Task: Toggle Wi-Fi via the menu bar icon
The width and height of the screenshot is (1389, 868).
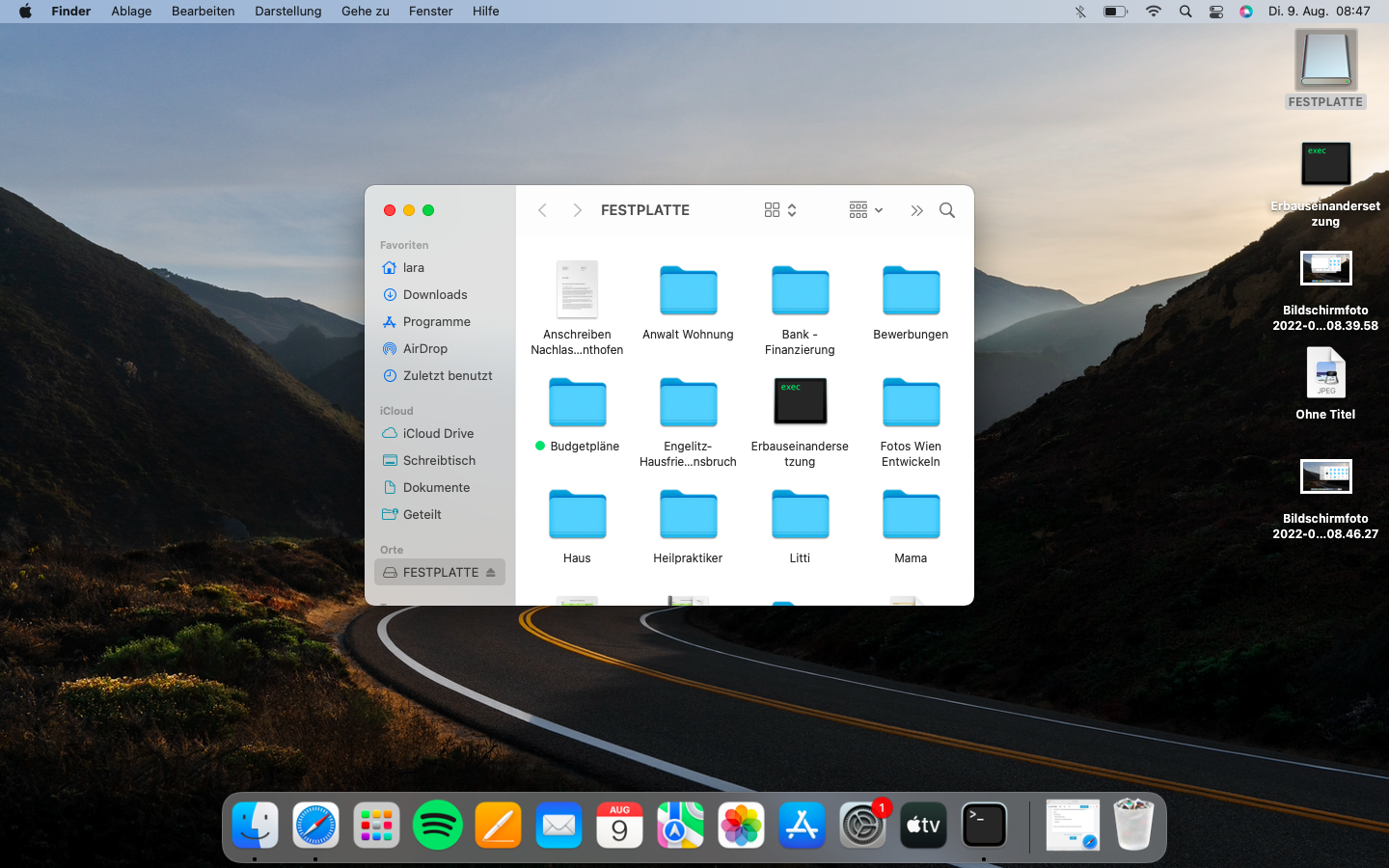Action: tap(1153, 12)
